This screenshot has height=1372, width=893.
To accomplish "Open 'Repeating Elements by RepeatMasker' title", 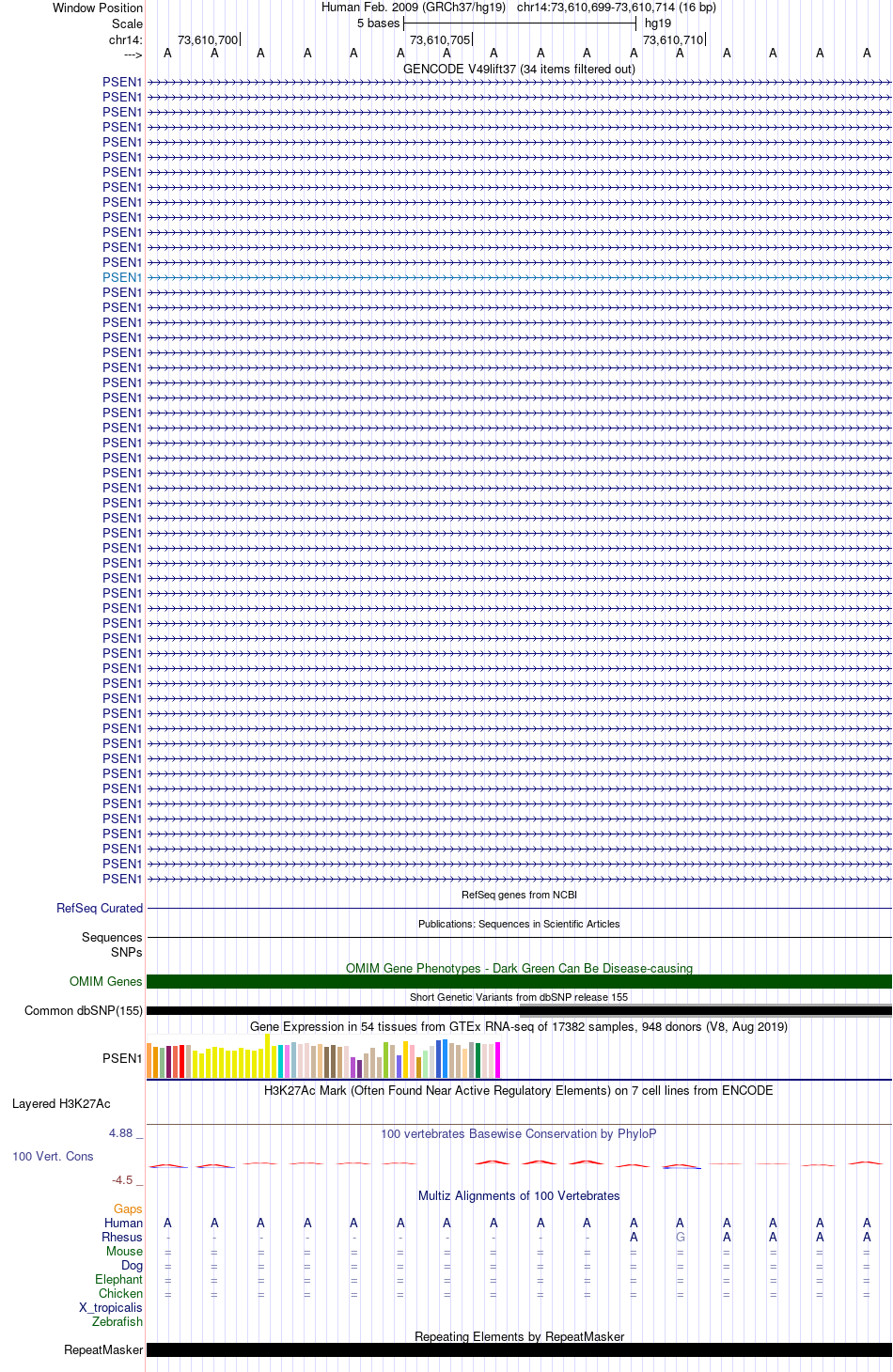I will coord(519,1336).
